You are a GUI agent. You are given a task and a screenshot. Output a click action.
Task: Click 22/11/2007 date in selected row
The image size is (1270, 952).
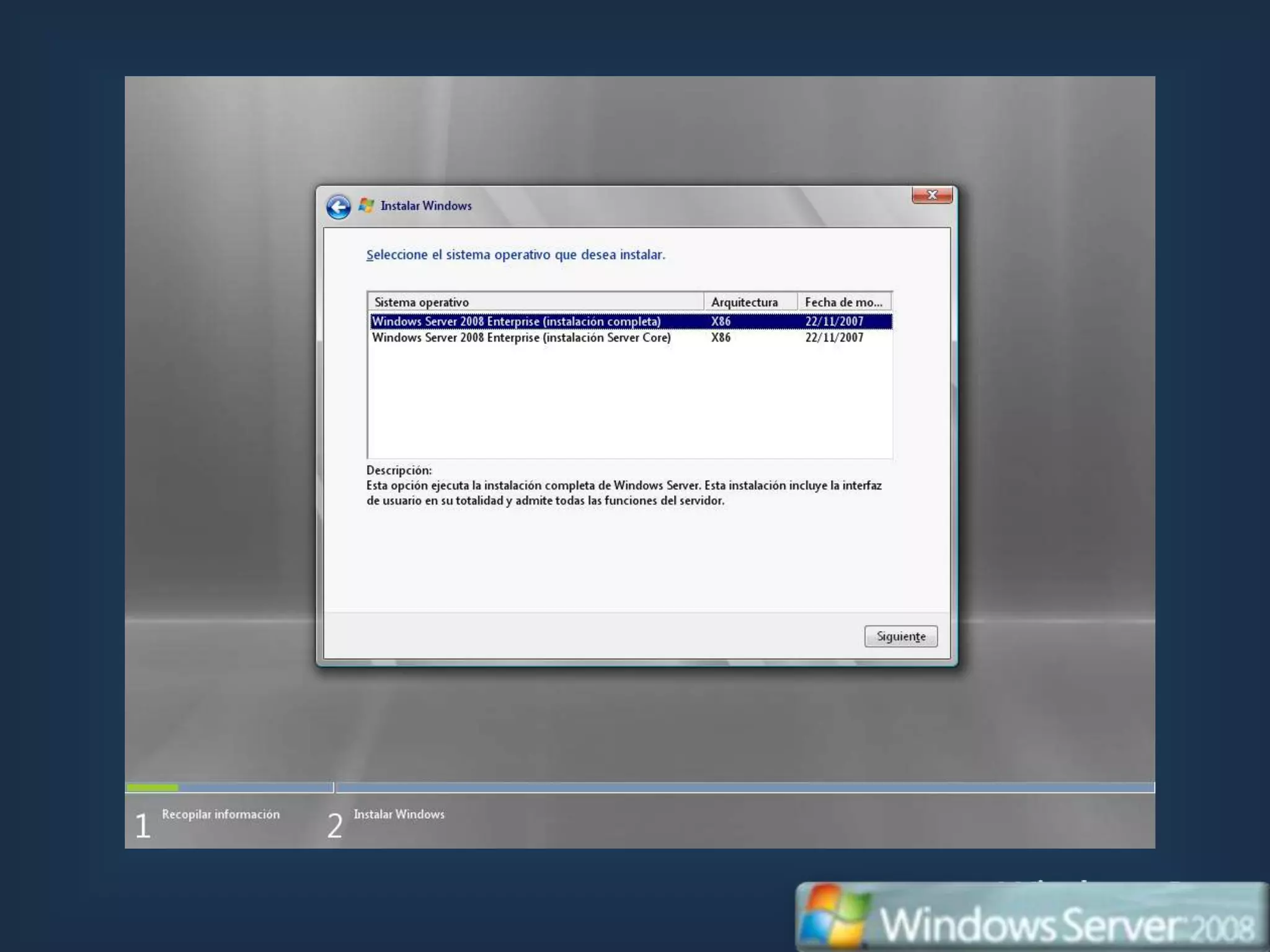pos(834,322)
